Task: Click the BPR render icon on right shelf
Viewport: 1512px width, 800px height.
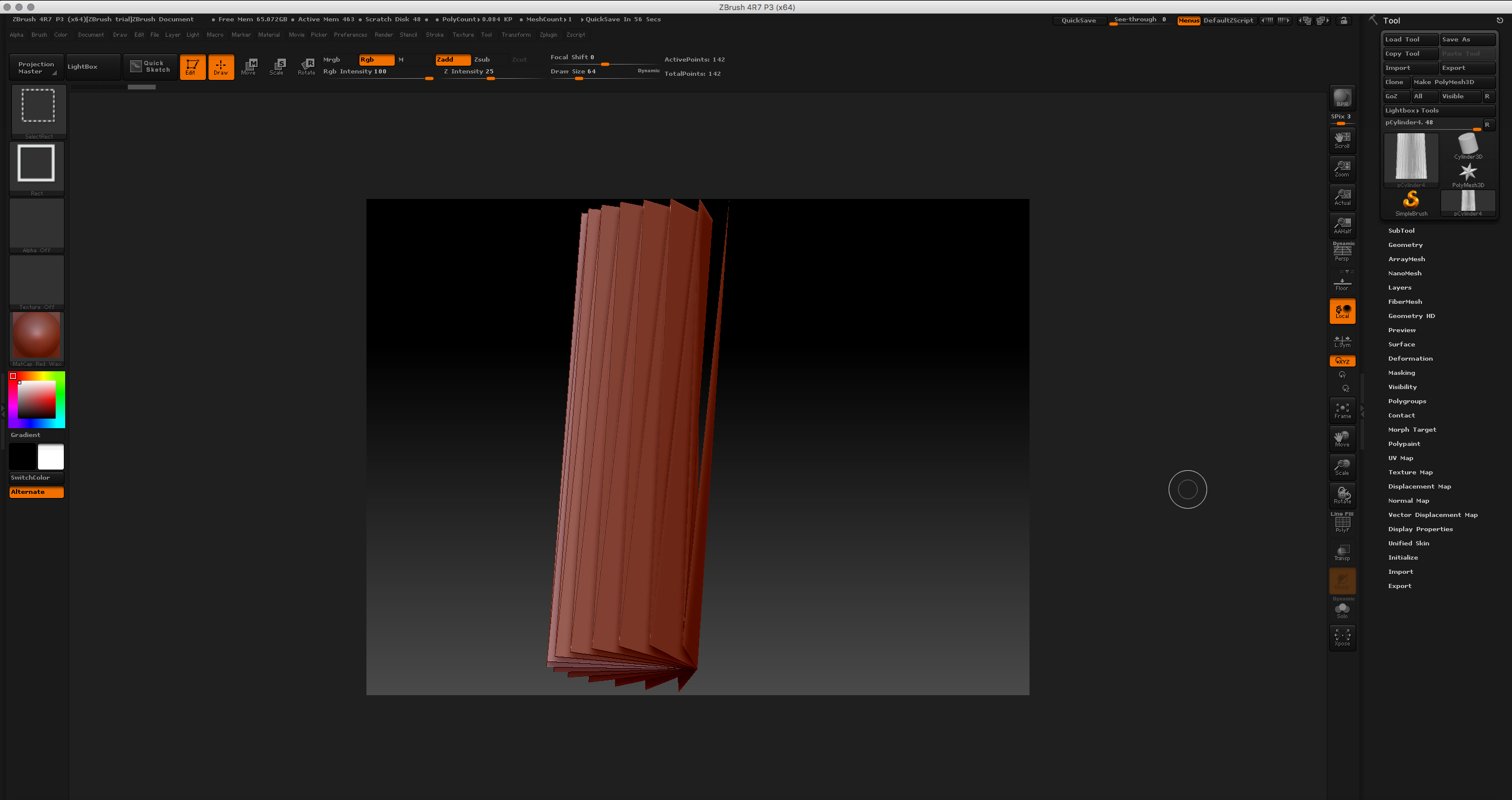Action: [1342, 98]
